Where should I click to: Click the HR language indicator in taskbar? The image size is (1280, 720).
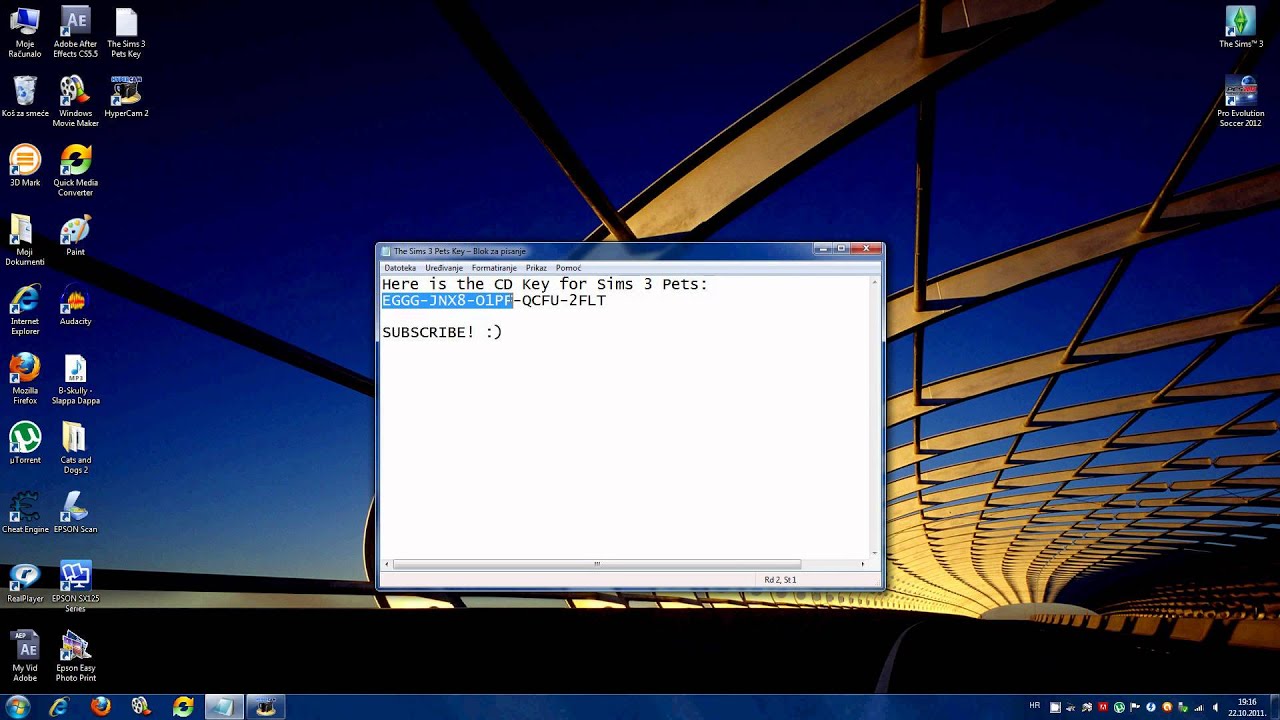coord(1034,706)
